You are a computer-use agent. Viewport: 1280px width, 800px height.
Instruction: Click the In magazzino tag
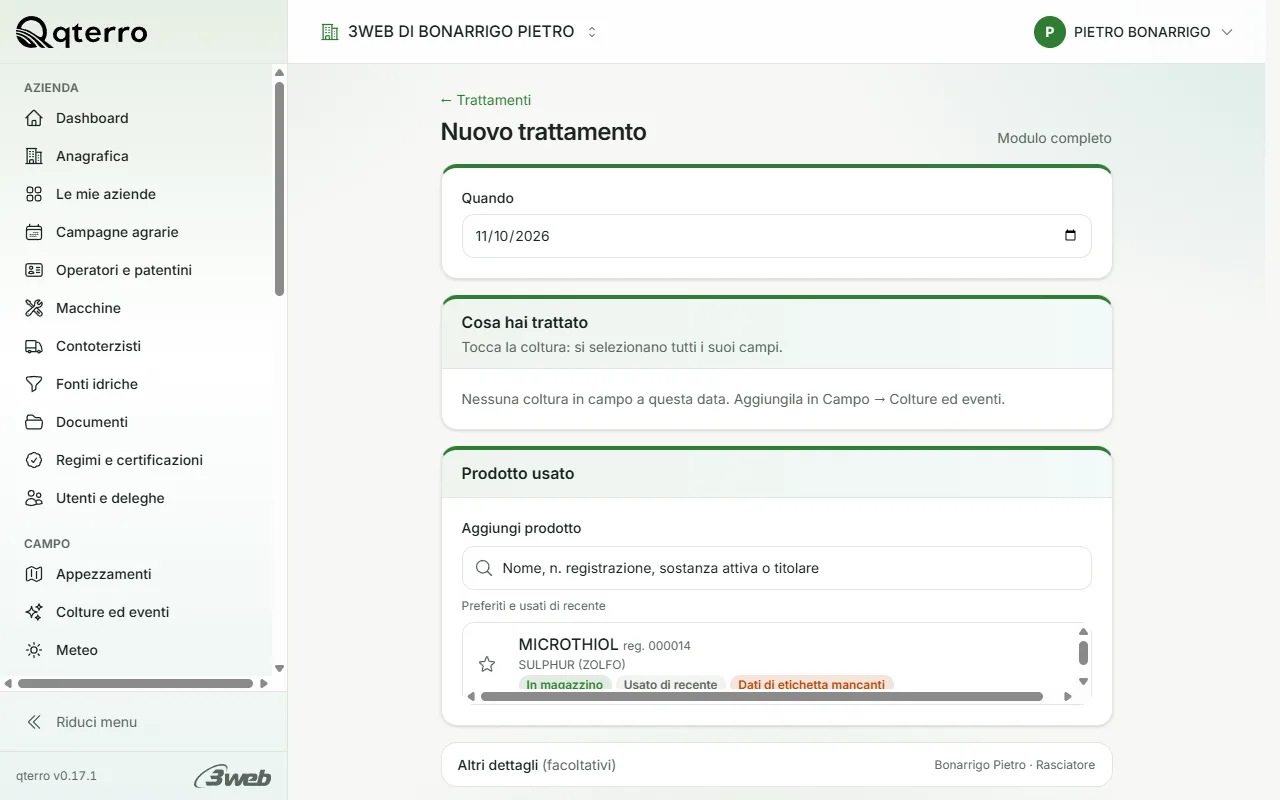565,685
